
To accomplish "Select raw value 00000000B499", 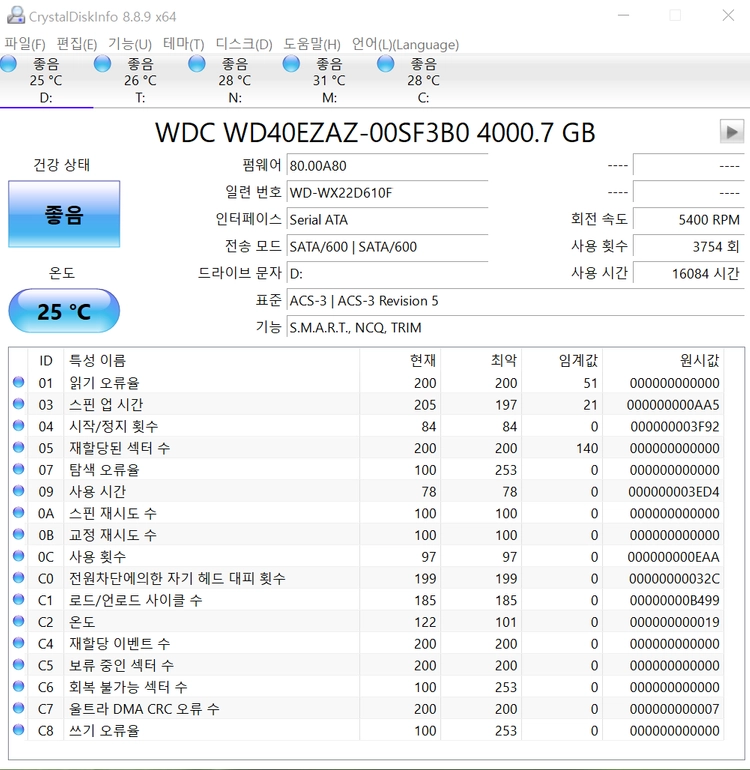I will pos(674,600).
